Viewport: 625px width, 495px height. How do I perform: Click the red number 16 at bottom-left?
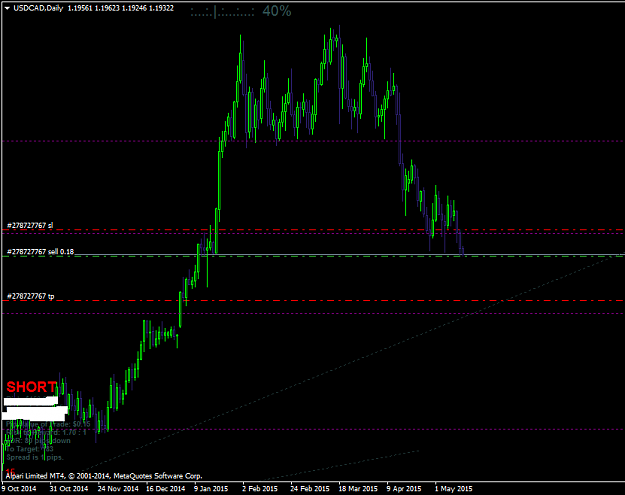(10, 471)
